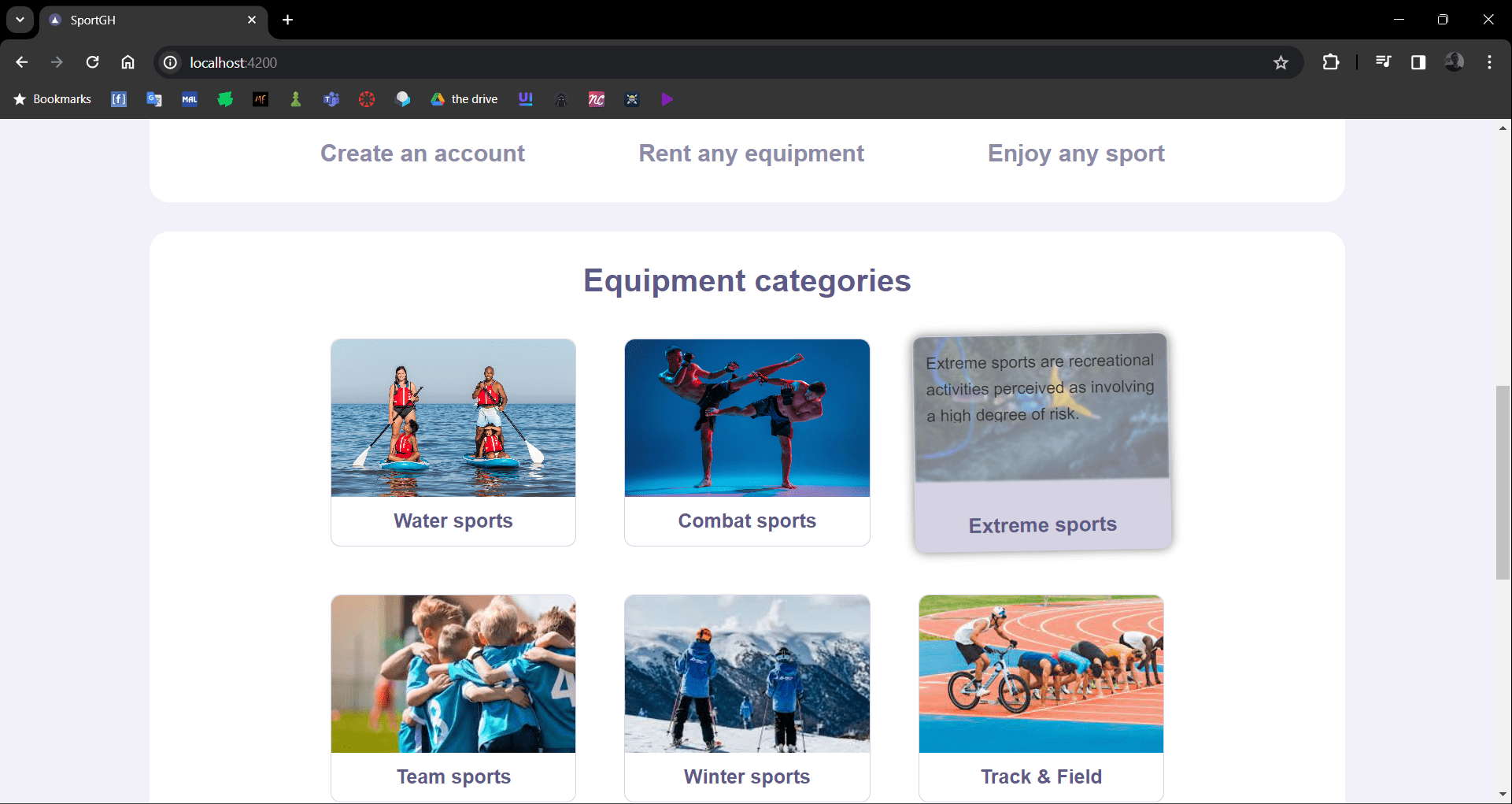1512x804 pixels.
Task: Open the [f] bookmark
Action: [119, 99]
